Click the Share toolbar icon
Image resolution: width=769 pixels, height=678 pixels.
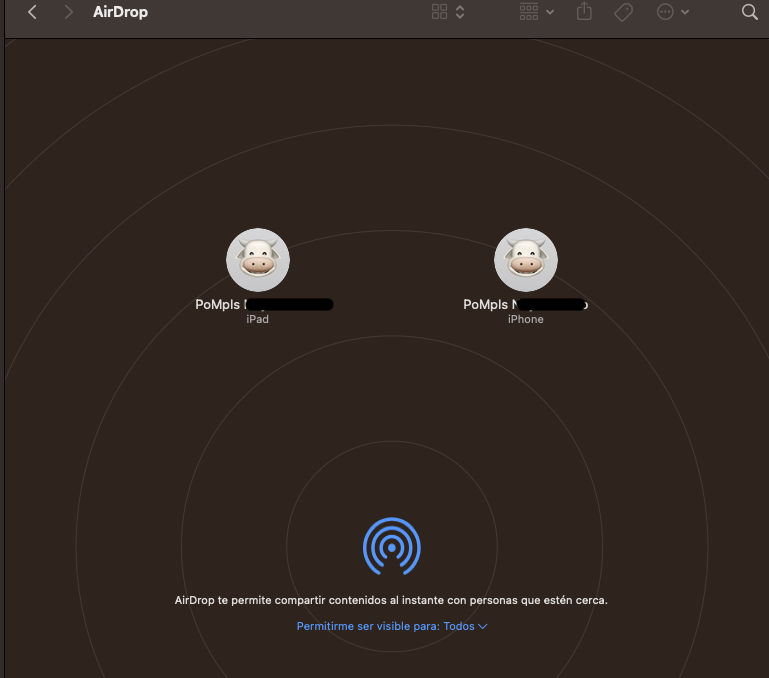coord(584,11)
